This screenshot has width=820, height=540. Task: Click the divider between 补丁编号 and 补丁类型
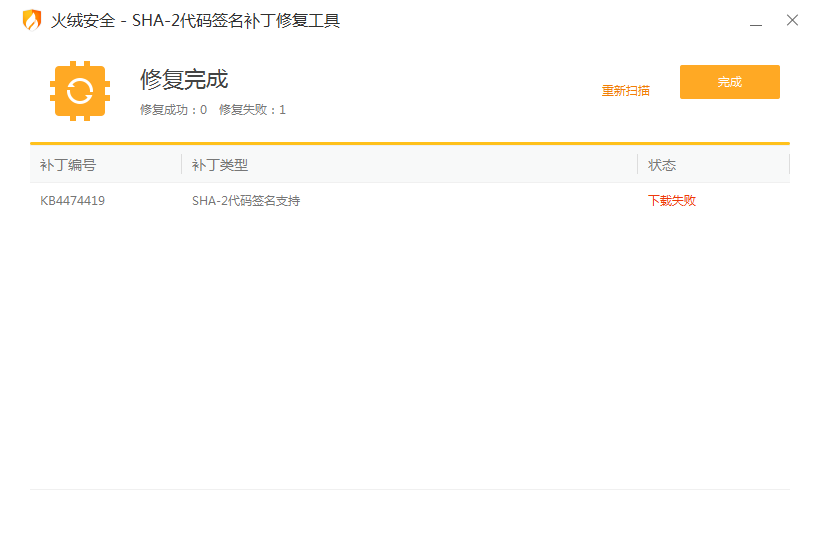(181, 164)
